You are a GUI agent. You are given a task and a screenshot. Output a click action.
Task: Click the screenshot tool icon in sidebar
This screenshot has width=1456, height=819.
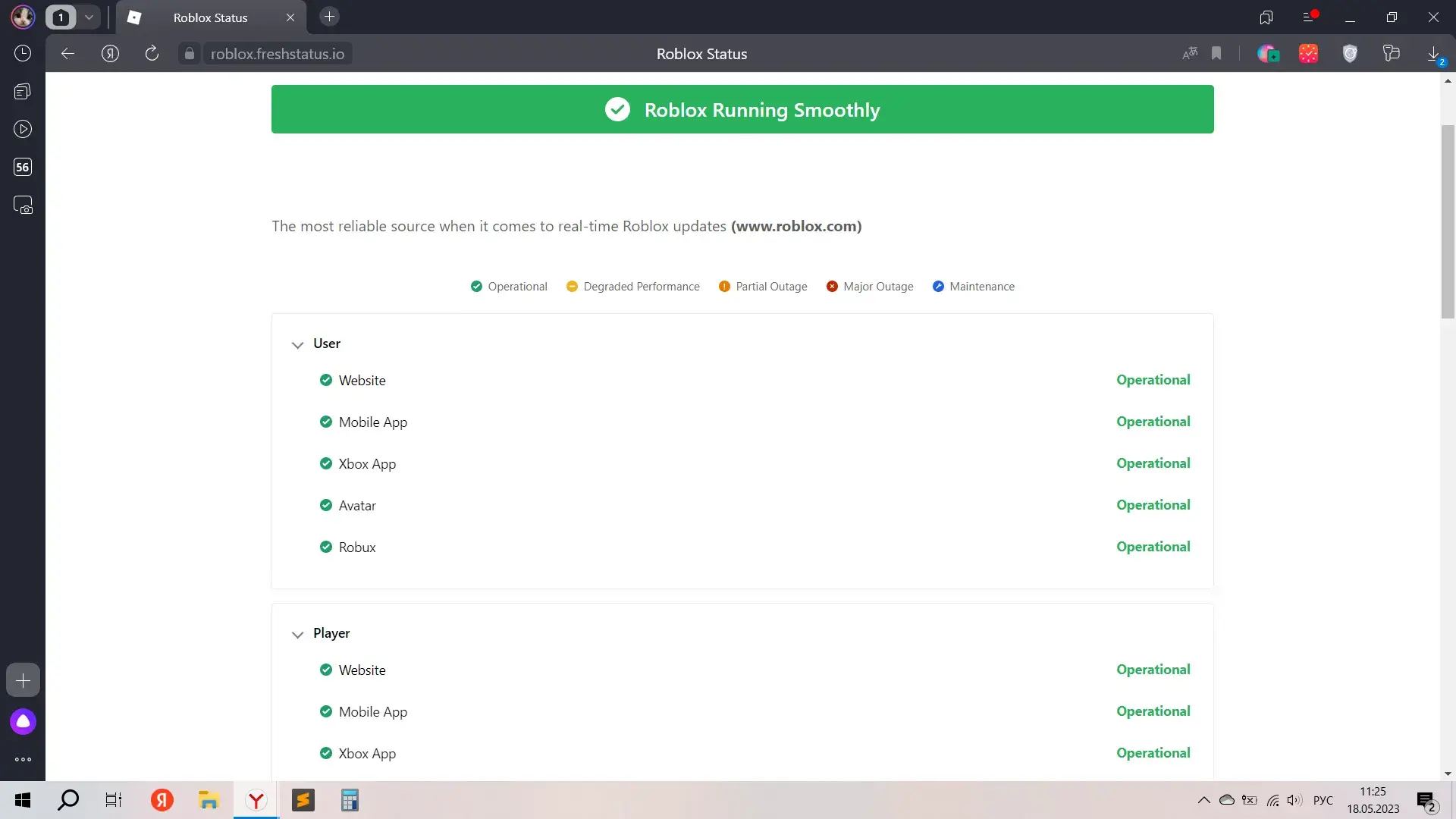[23, 206]
